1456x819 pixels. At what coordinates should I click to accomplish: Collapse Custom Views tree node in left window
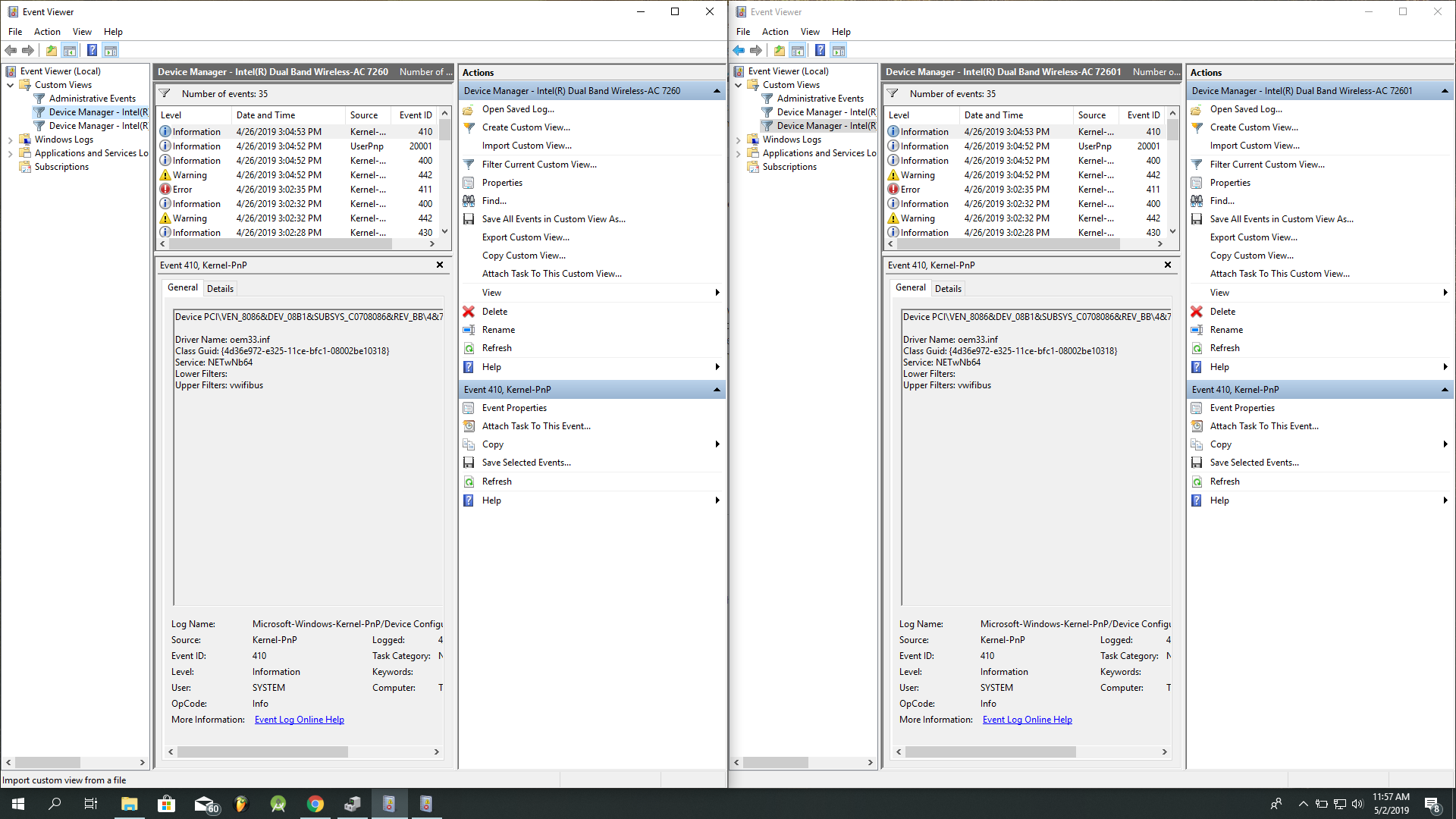(10, 85)
